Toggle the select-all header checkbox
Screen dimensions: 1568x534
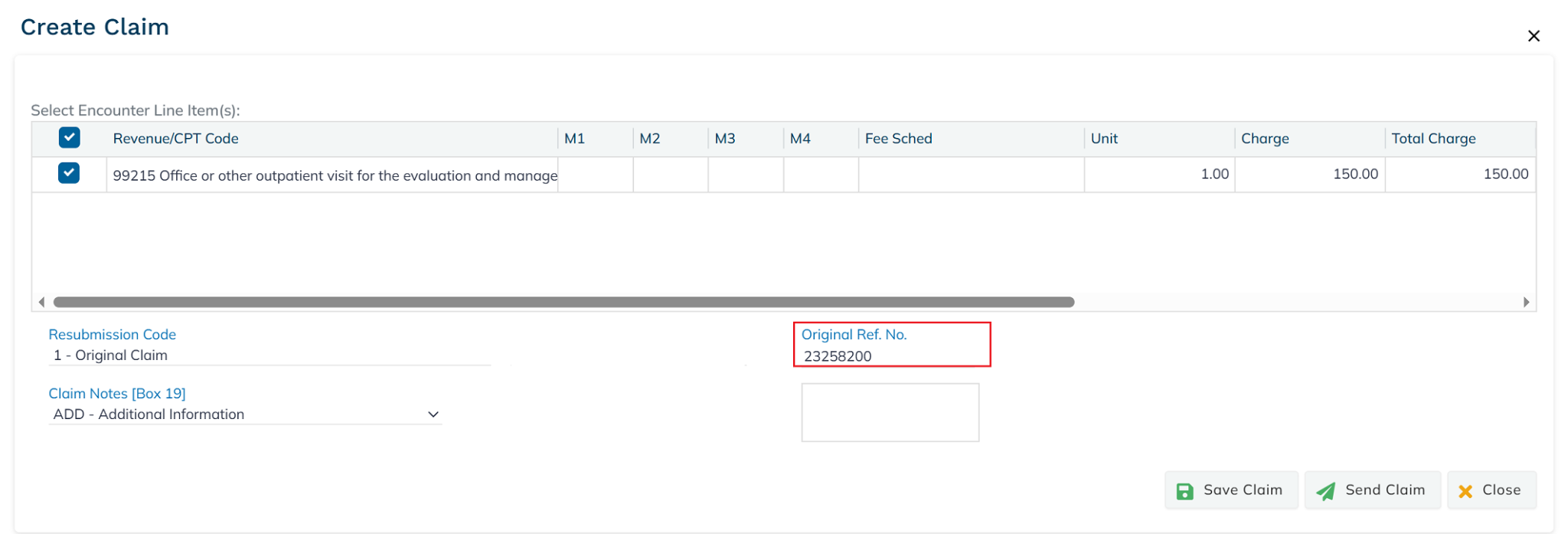pyautogui.click(x=69, y=138)
